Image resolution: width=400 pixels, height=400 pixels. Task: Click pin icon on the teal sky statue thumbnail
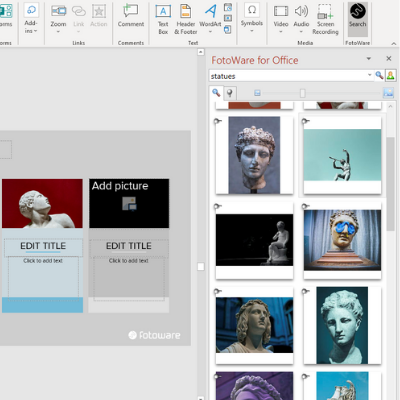pos(306,121)
